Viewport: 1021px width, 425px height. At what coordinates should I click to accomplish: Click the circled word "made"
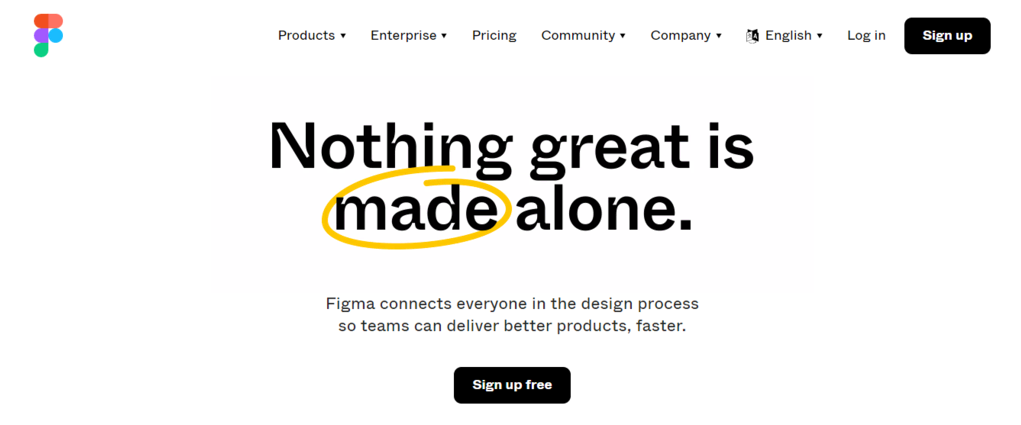point(415,211)
